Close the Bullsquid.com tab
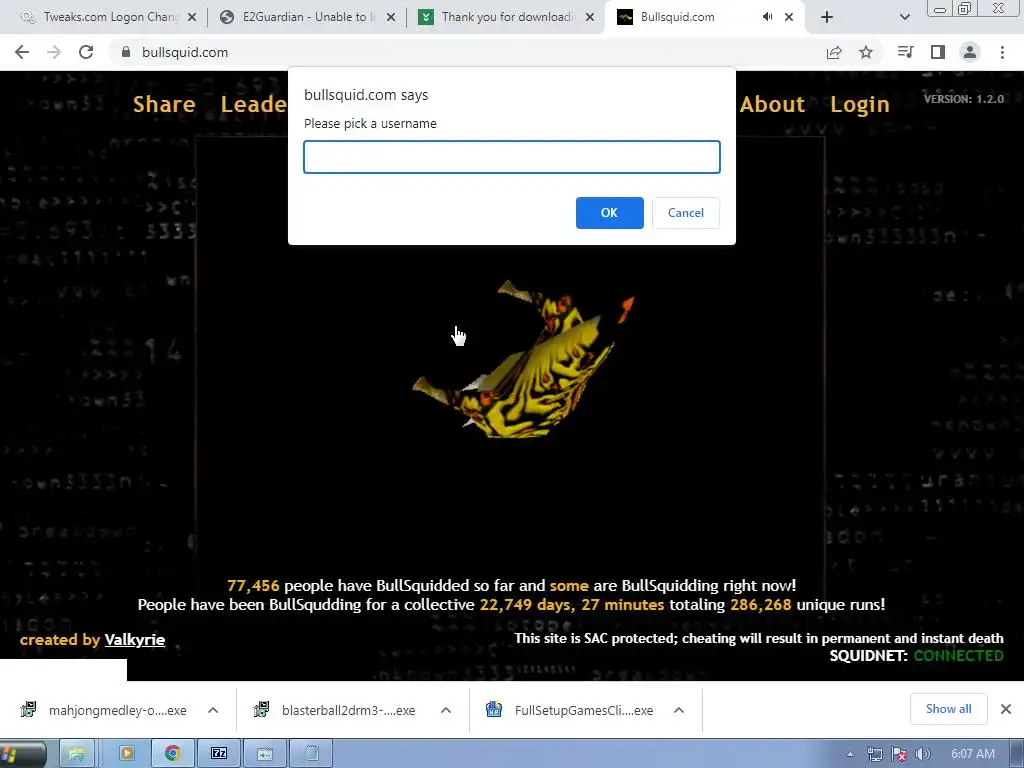 [789, 17]
